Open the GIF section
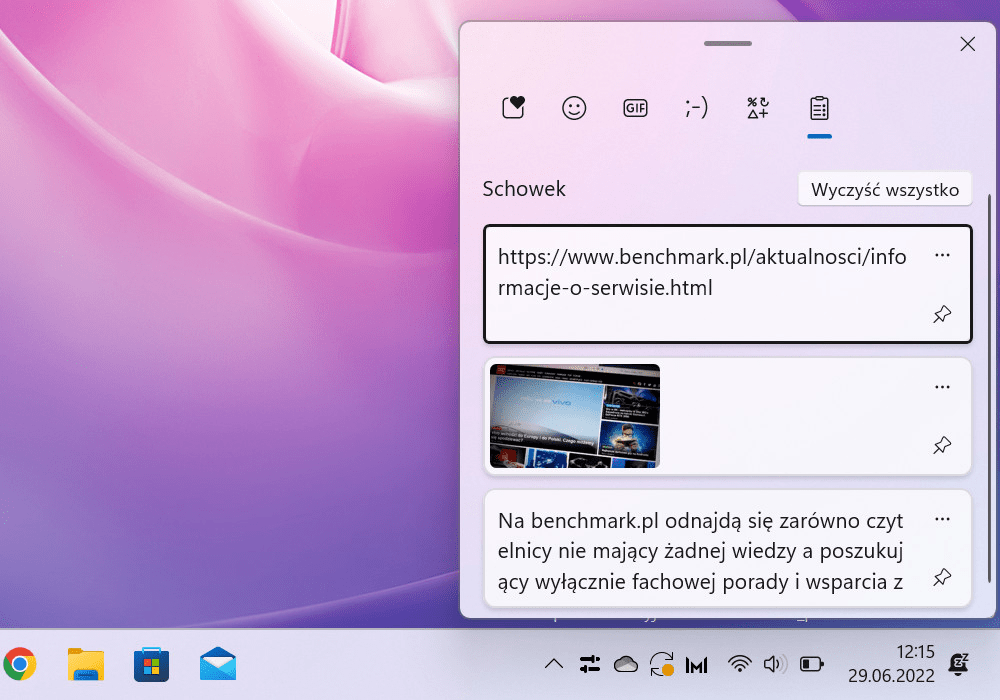Image resolution: width=1000 pixels, height=700 pixels. click(x=635, y=108)
